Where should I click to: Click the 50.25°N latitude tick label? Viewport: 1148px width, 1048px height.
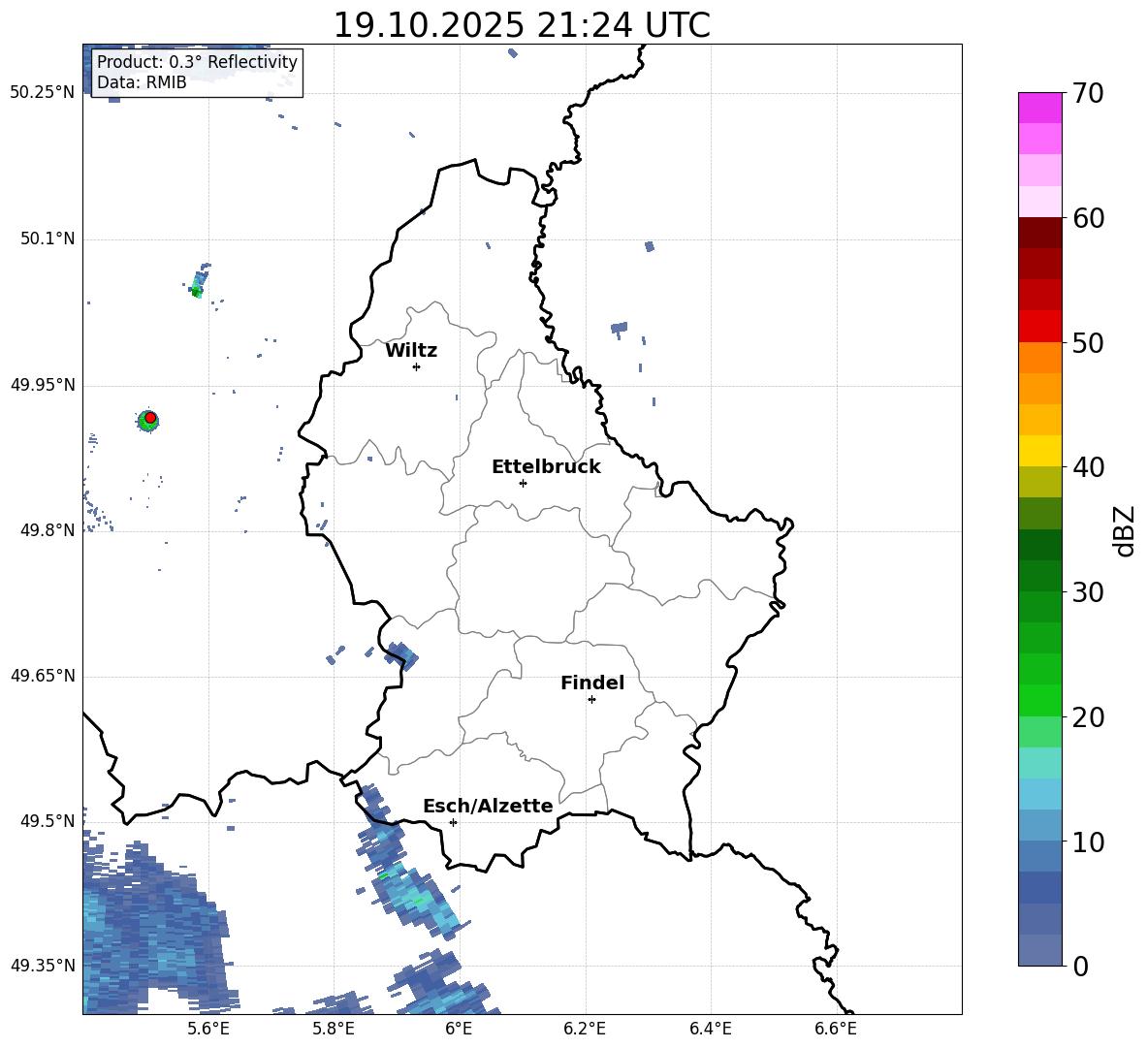click(42, 93)
